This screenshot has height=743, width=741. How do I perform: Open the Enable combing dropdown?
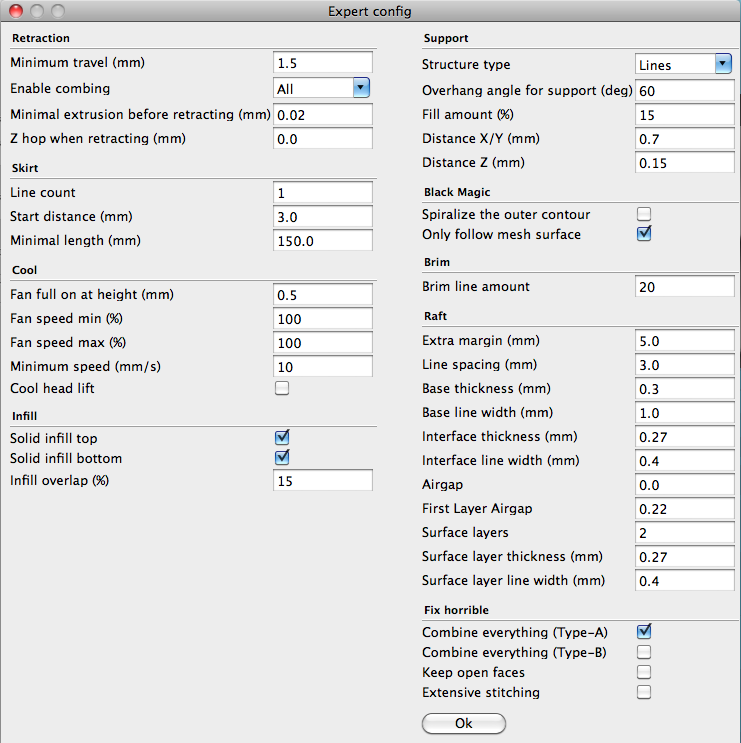tap(322, 89)
